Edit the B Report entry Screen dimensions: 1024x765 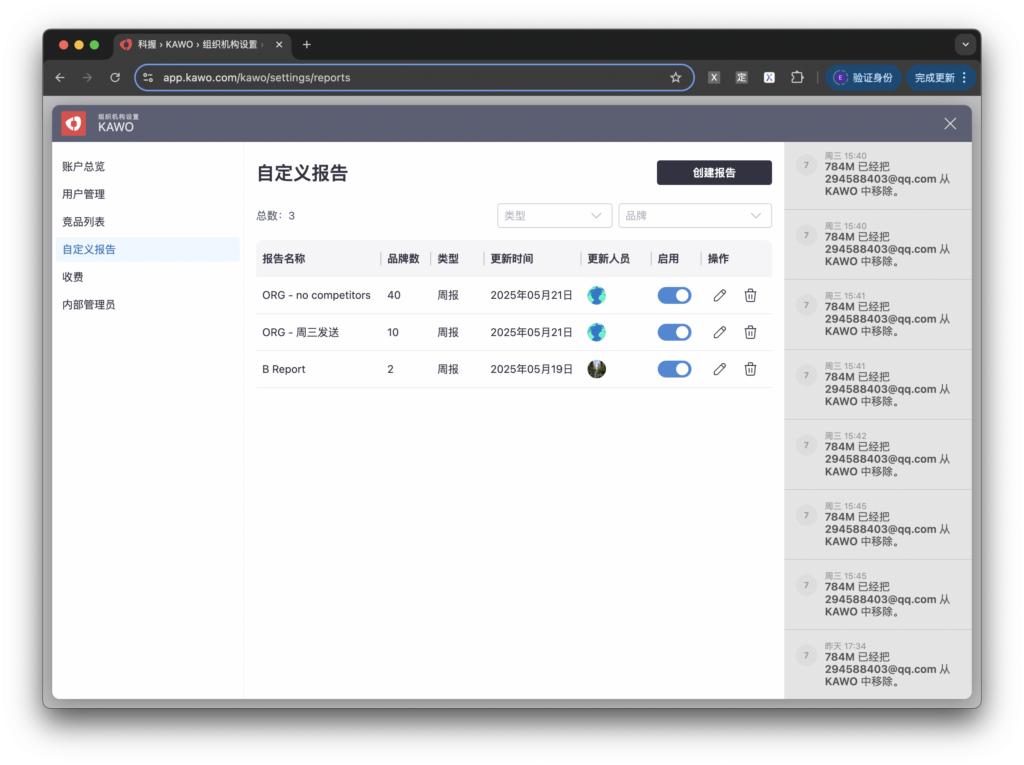[x=719, y=369]
